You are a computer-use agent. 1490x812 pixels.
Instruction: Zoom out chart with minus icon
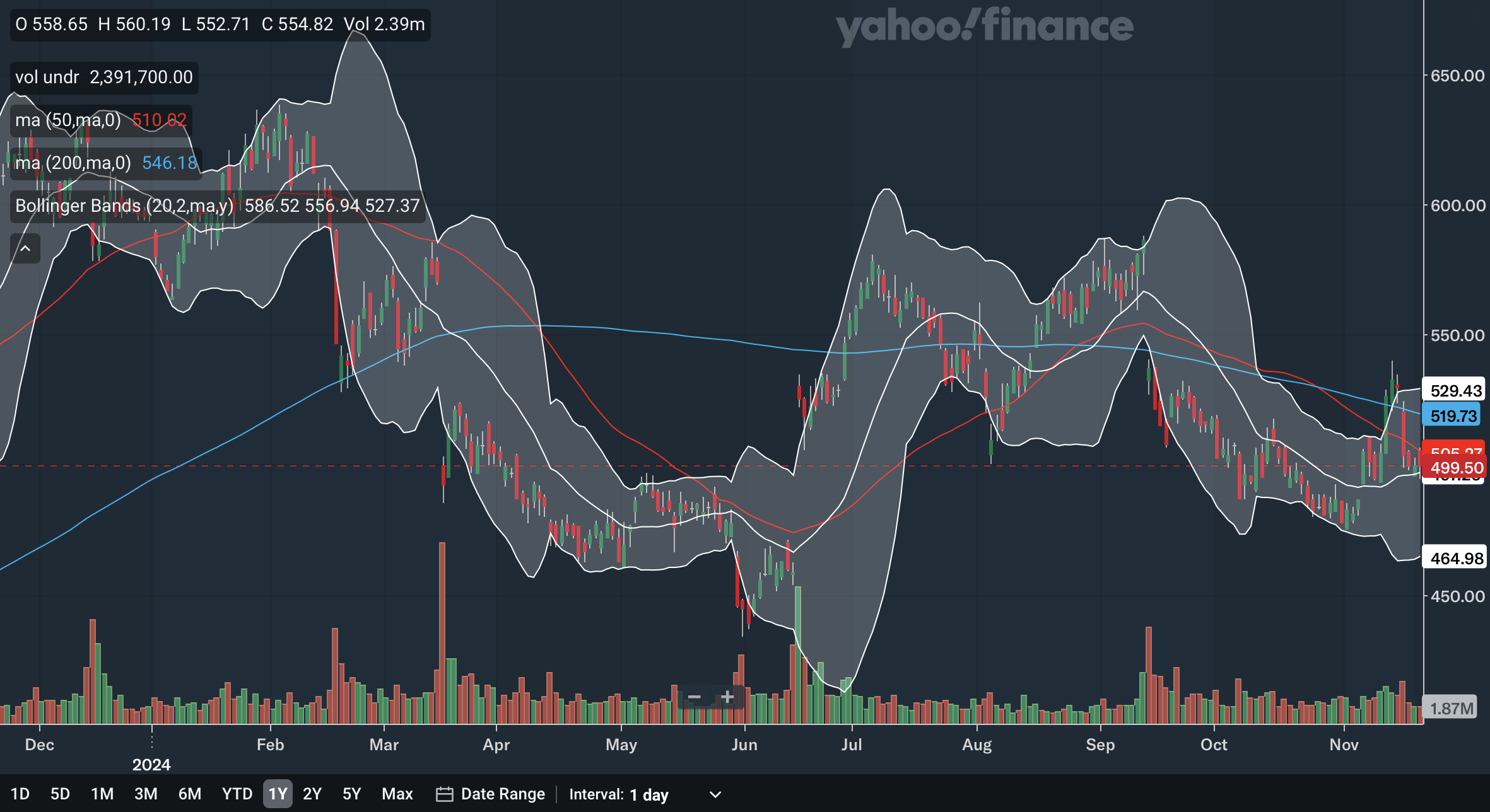(694, 697)
